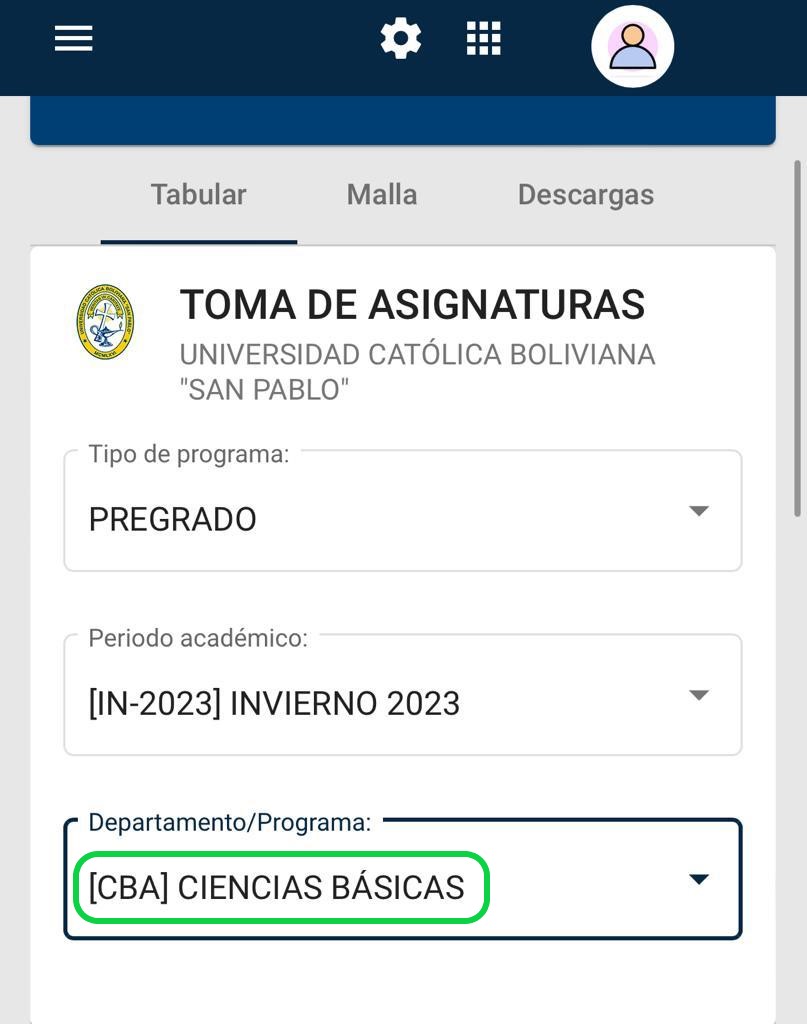Click the user profile avatar
Viewport: 807px width, 1024px height.
tap(632, 46)
